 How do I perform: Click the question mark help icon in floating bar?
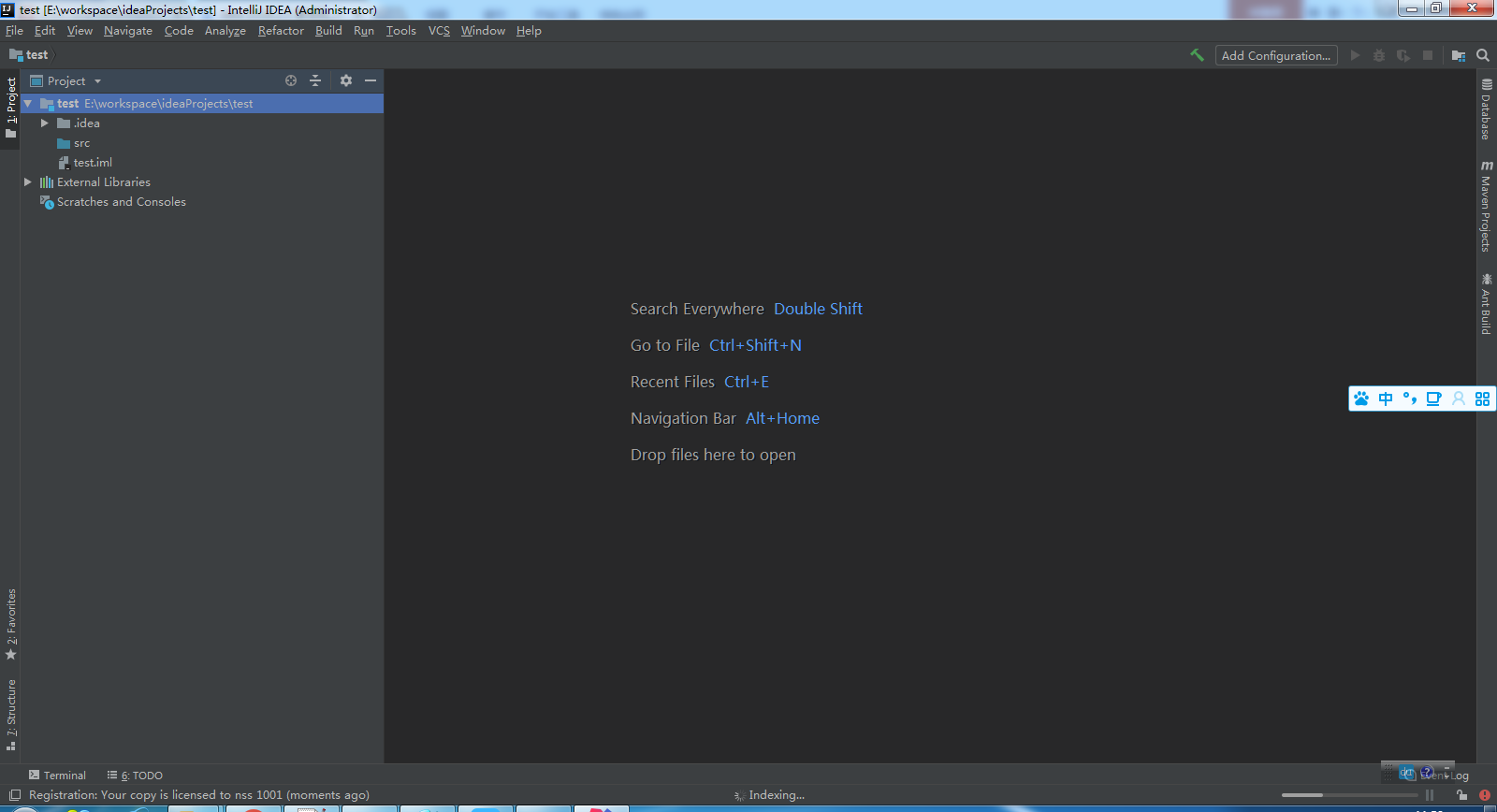1427,773
